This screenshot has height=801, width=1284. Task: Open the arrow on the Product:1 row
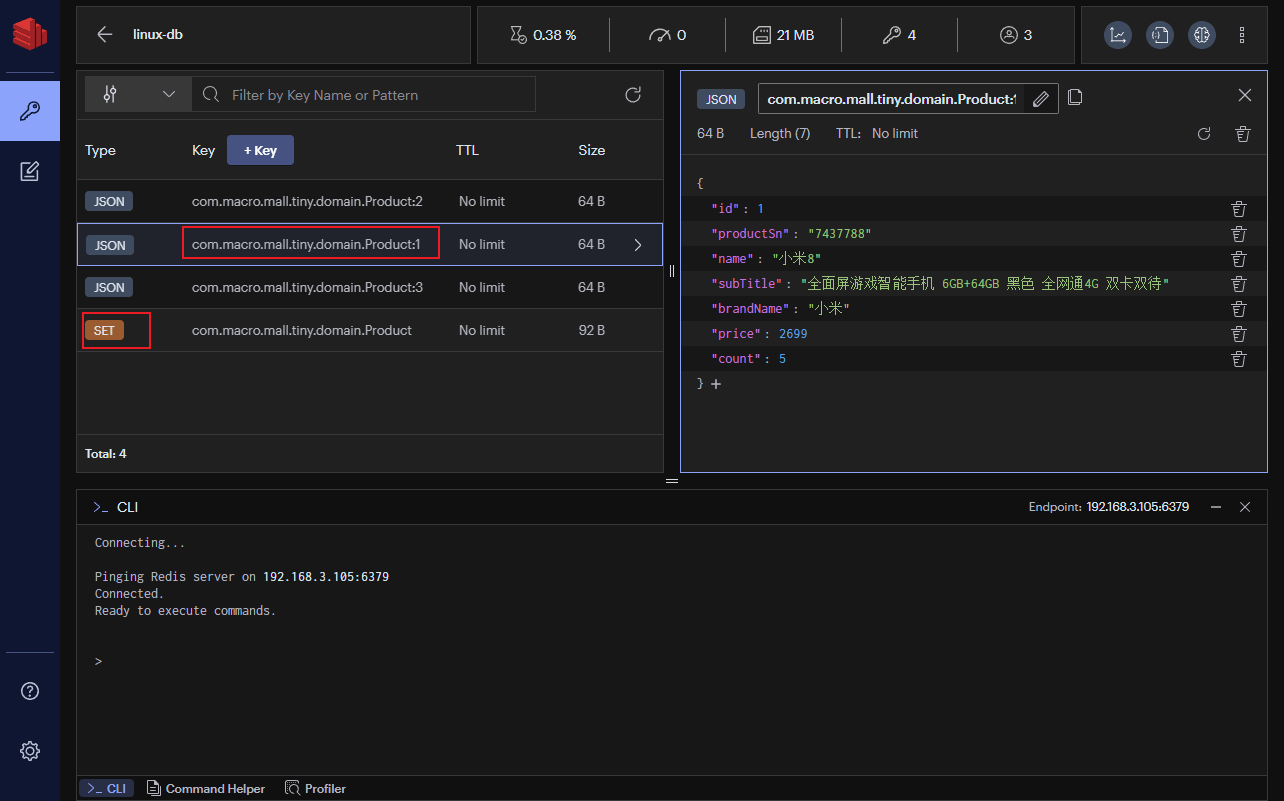tap(638, 245)
